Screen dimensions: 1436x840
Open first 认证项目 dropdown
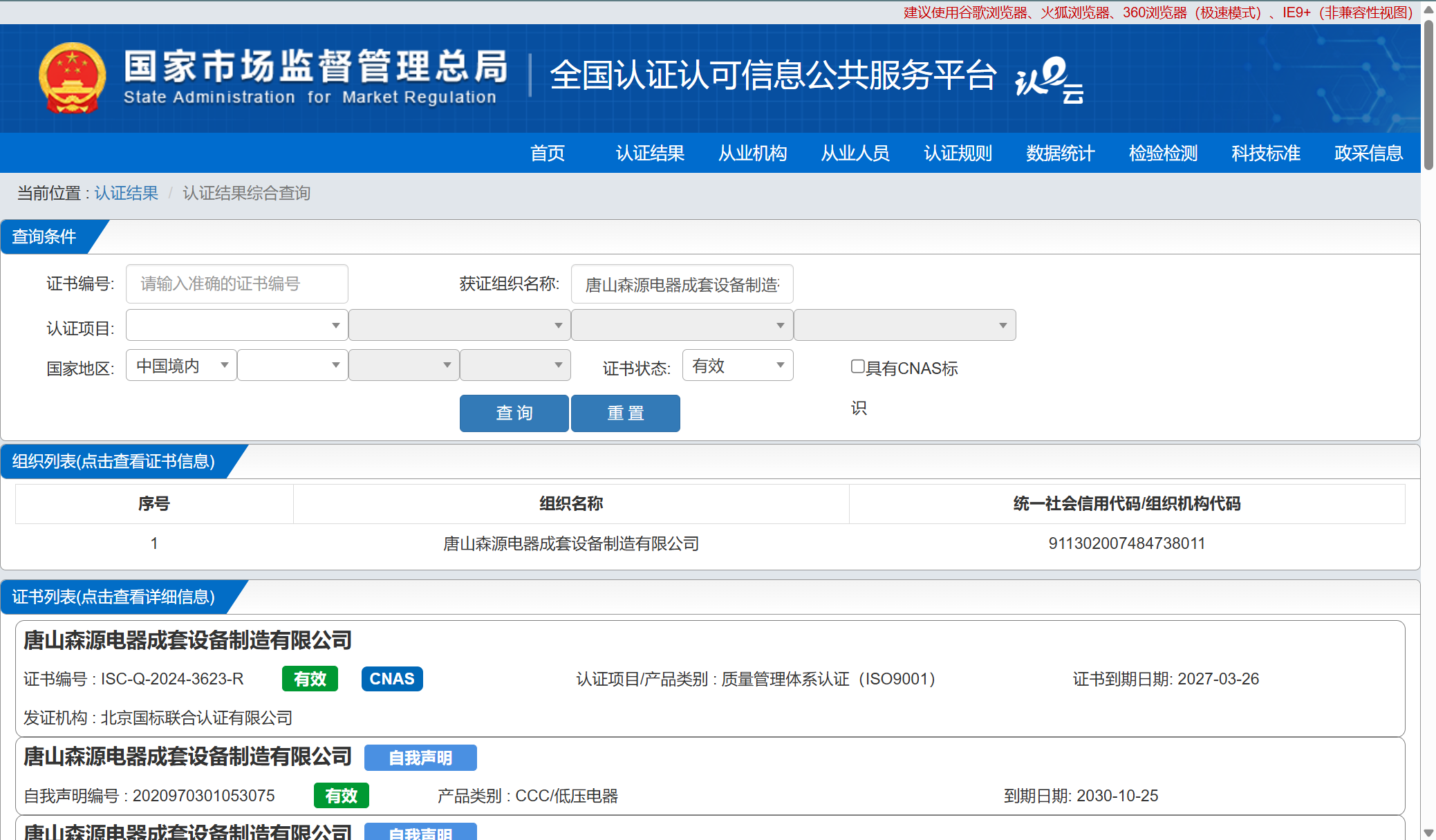pyautogui.click(x=236, y=325)
